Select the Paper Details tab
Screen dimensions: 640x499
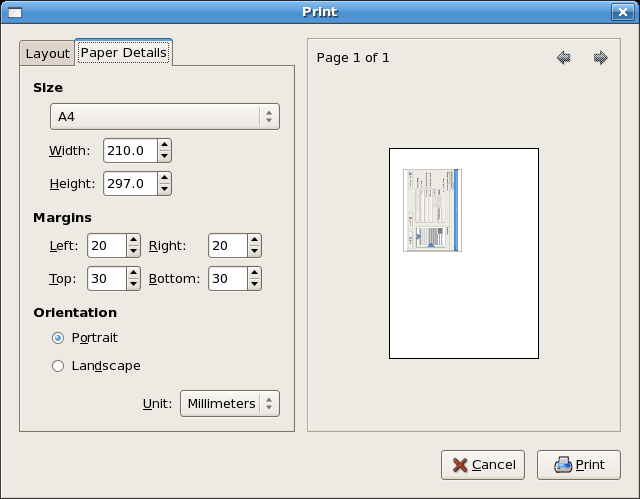pyautogui.click(x=123, y=52)
